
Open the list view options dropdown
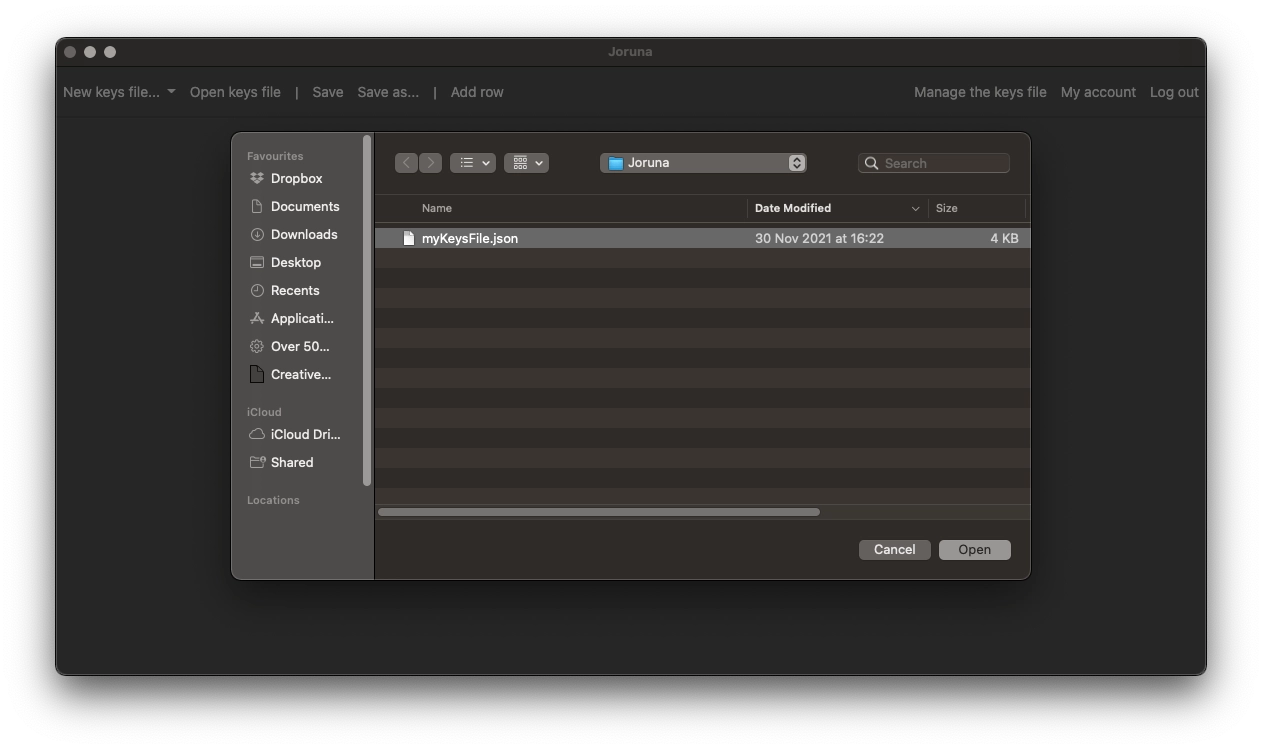click(x=473, y=163)
